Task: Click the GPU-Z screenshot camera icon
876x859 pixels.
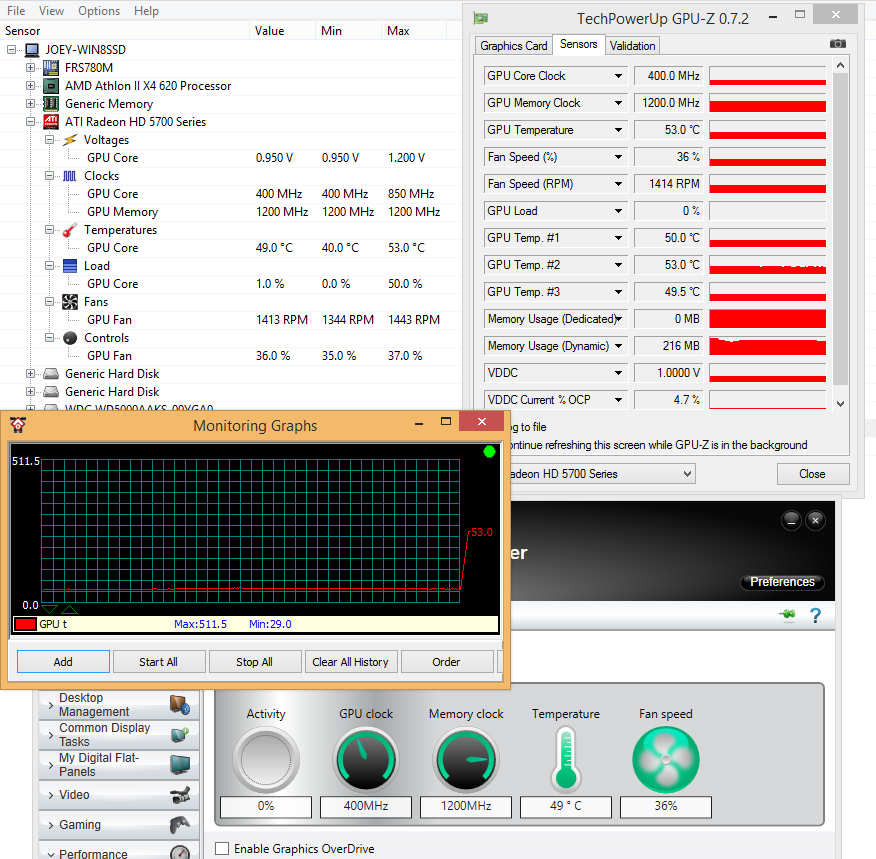Action: click(x=837, y=44)
